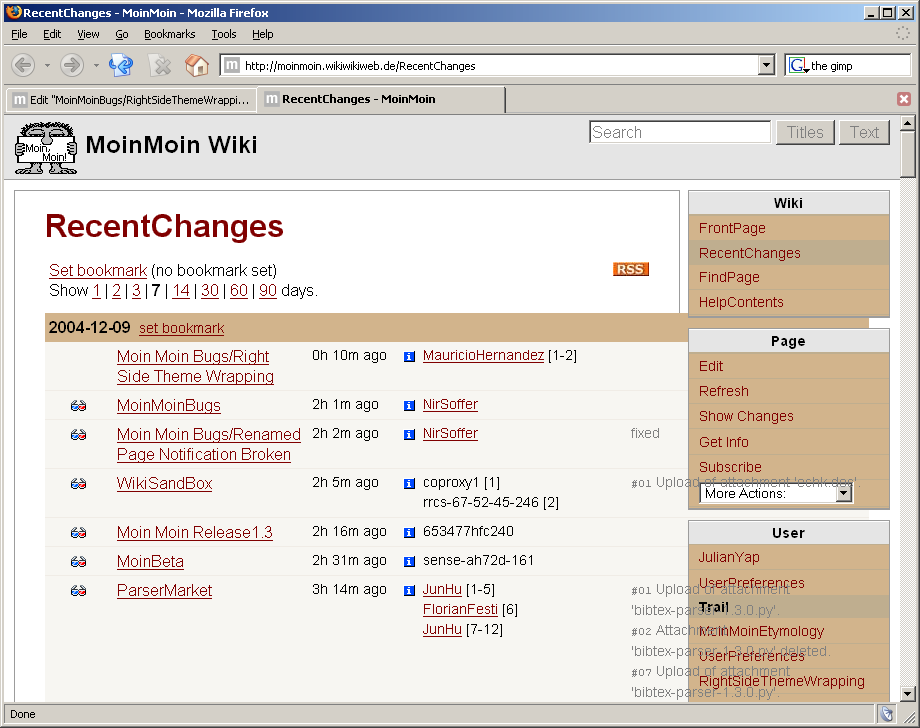Switch to the Edit MoinMoinBugs/RightSideThemeWrapping tab
The image size is (920, 728).
pyautogui.click(x=132, y=100)
